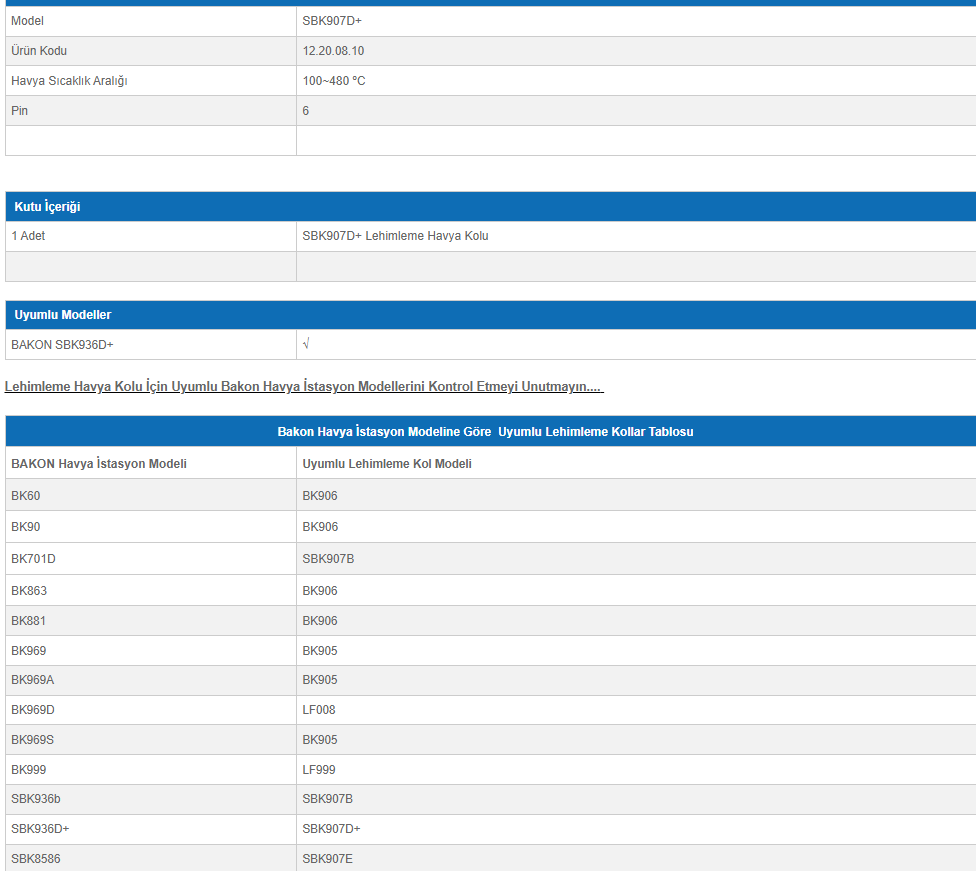Select the "1 Adet" cell
976x871 pixels.
pos(151,236)
